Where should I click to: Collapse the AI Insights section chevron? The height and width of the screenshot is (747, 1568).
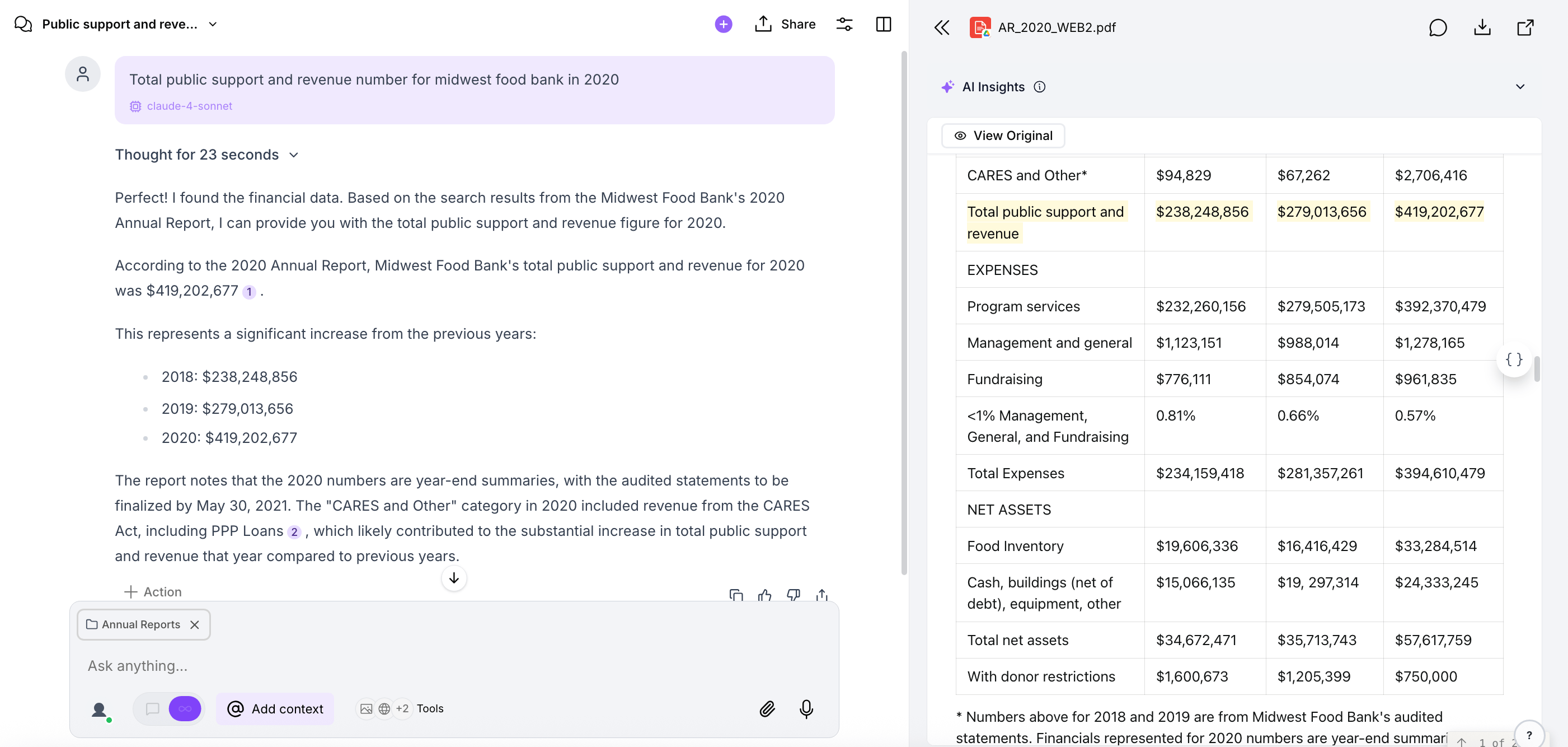coord(1520,87)
